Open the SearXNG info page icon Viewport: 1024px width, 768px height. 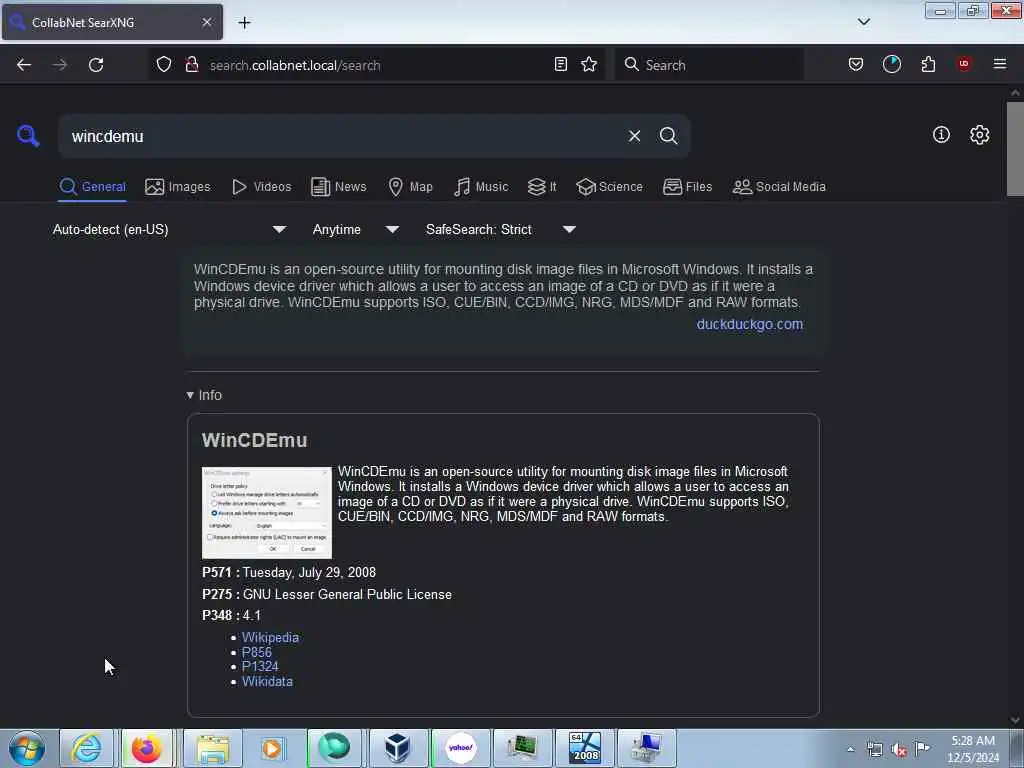[x=941, y=135]
